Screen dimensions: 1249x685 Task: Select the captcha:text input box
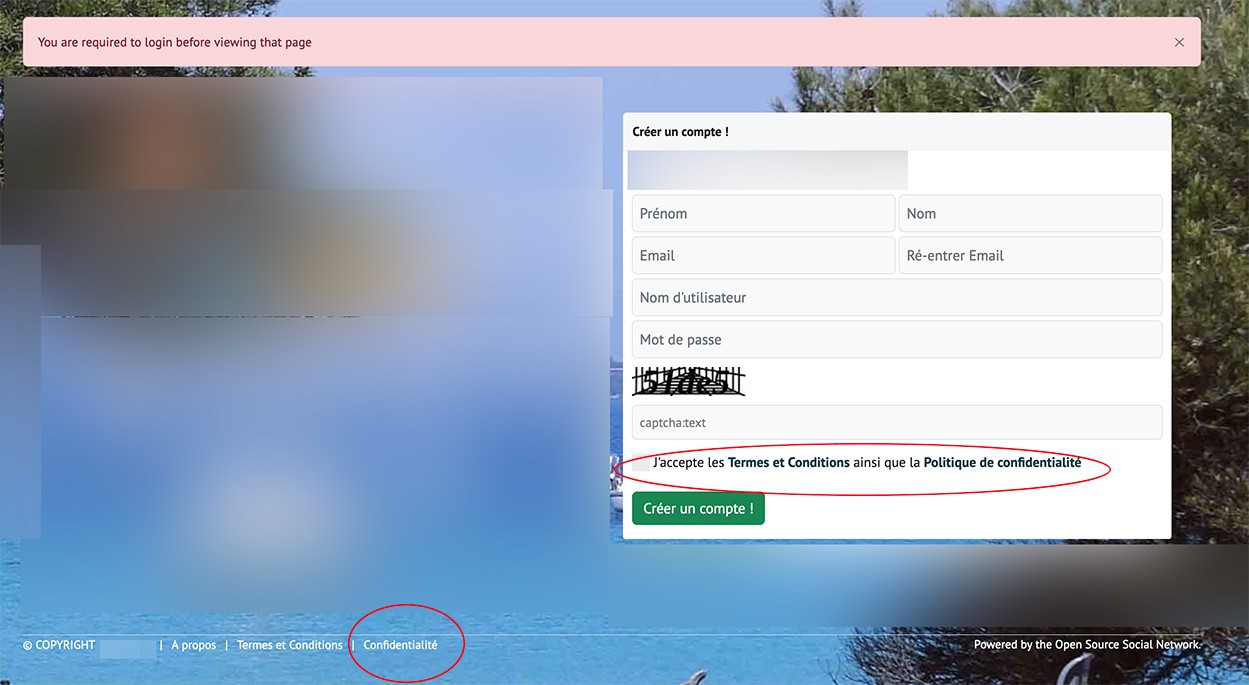click(896, 422)
